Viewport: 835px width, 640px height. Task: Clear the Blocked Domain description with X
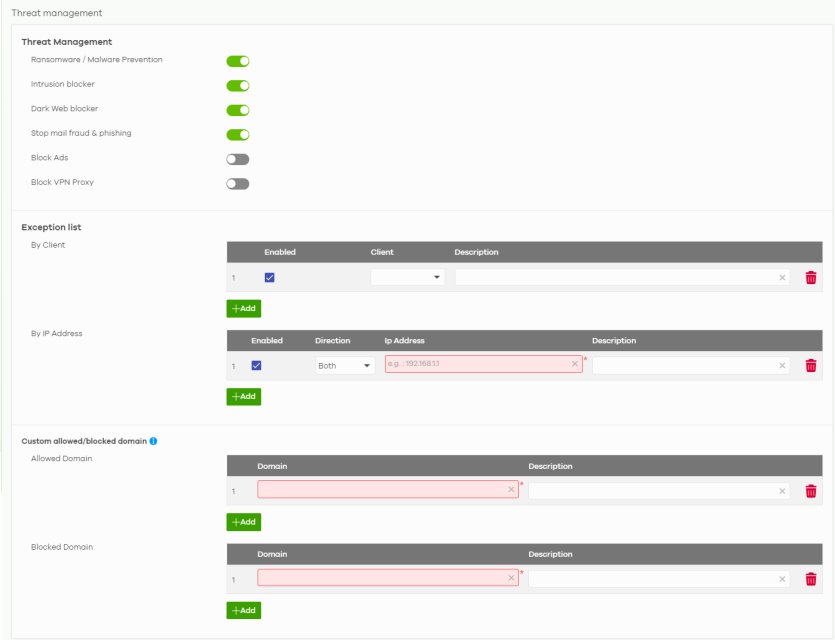tap(782, 579)
